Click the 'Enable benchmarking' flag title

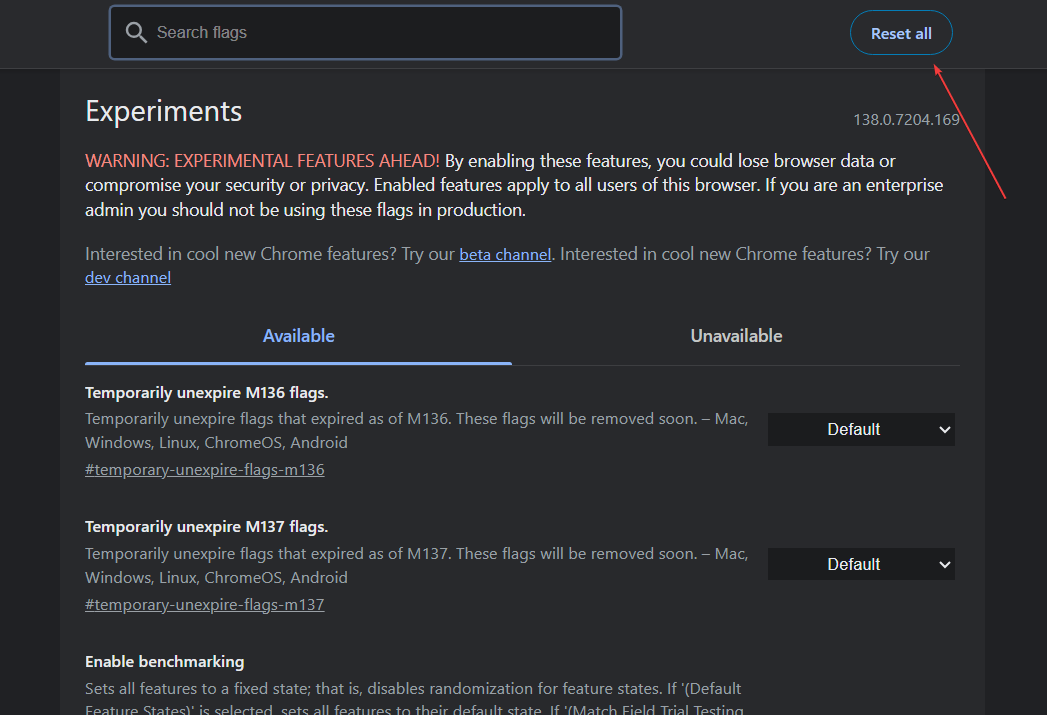[x=164, y=662]
